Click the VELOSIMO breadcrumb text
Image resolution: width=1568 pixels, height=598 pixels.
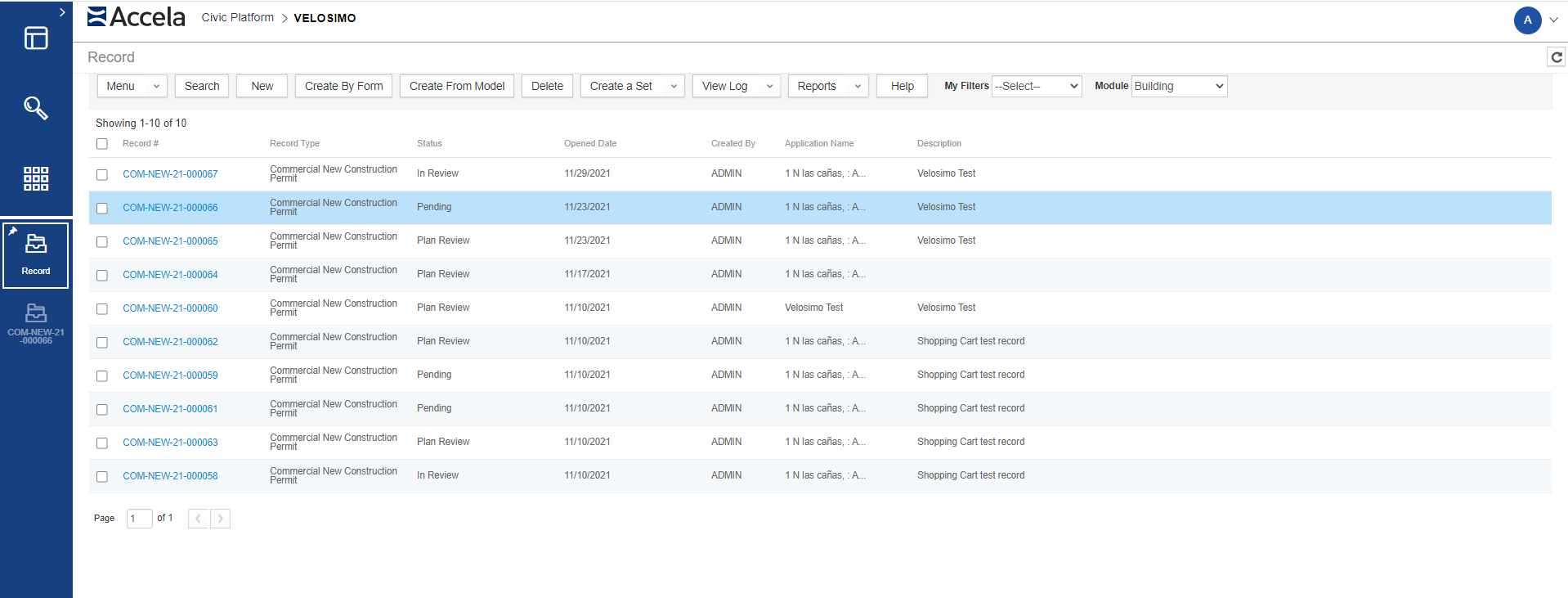[325, 18]
